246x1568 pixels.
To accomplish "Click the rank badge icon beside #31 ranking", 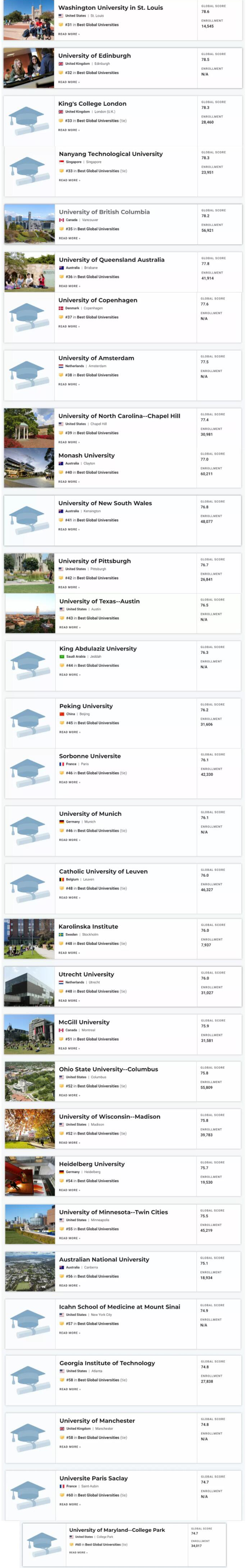I will coord(61,25).
